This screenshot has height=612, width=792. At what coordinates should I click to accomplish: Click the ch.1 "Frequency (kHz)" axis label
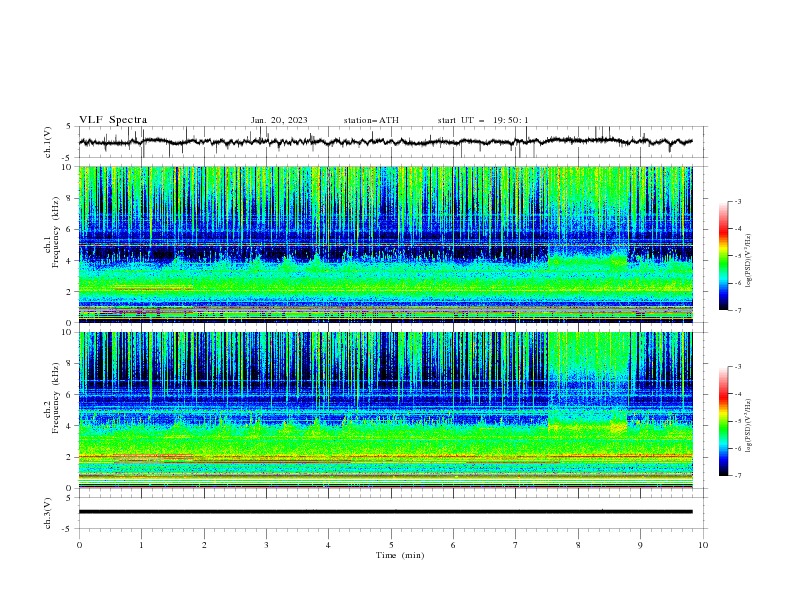pos(56,232)
